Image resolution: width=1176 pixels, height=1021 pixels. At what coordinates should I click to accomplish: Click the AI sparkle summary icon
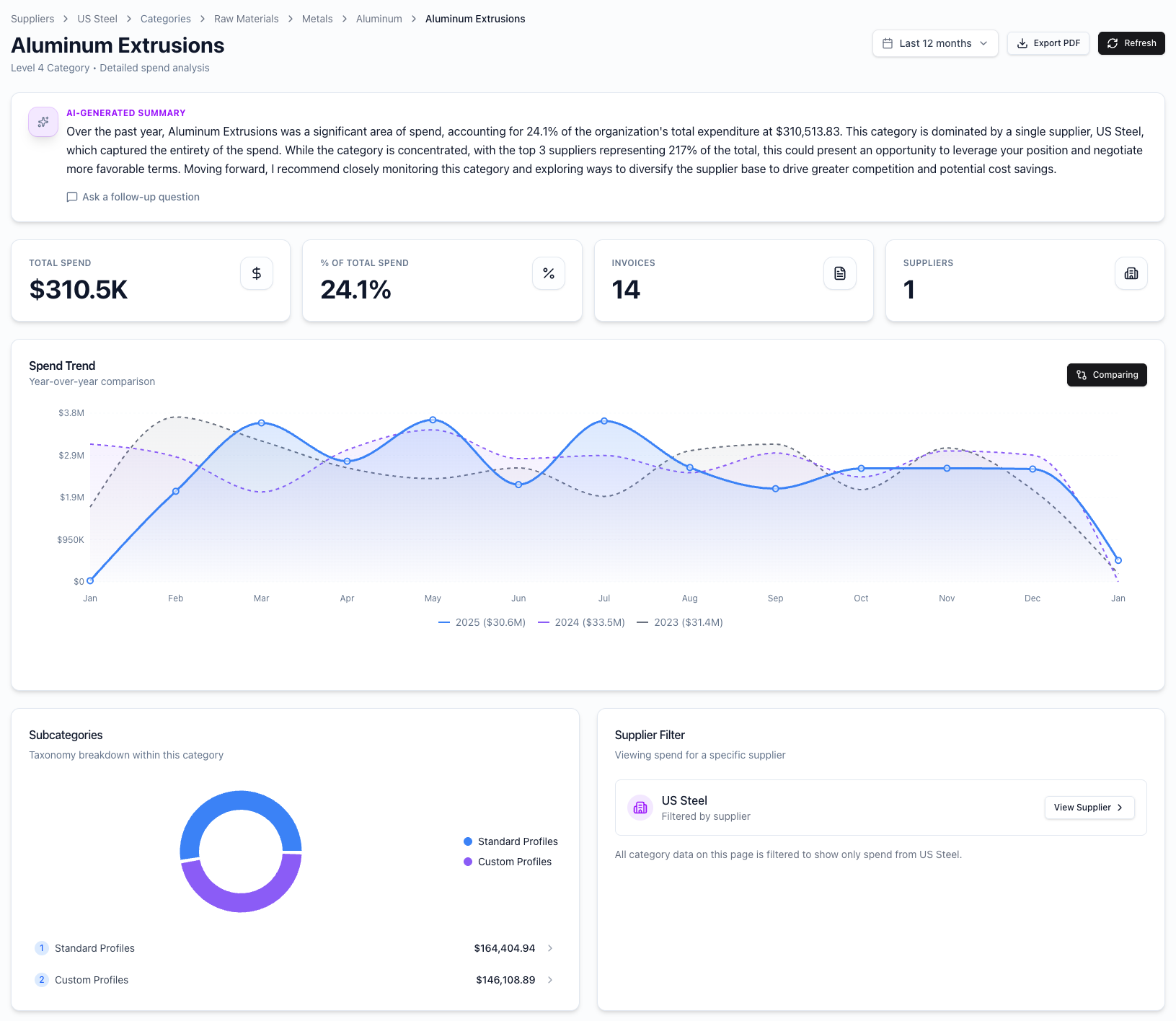pos(43,122)
